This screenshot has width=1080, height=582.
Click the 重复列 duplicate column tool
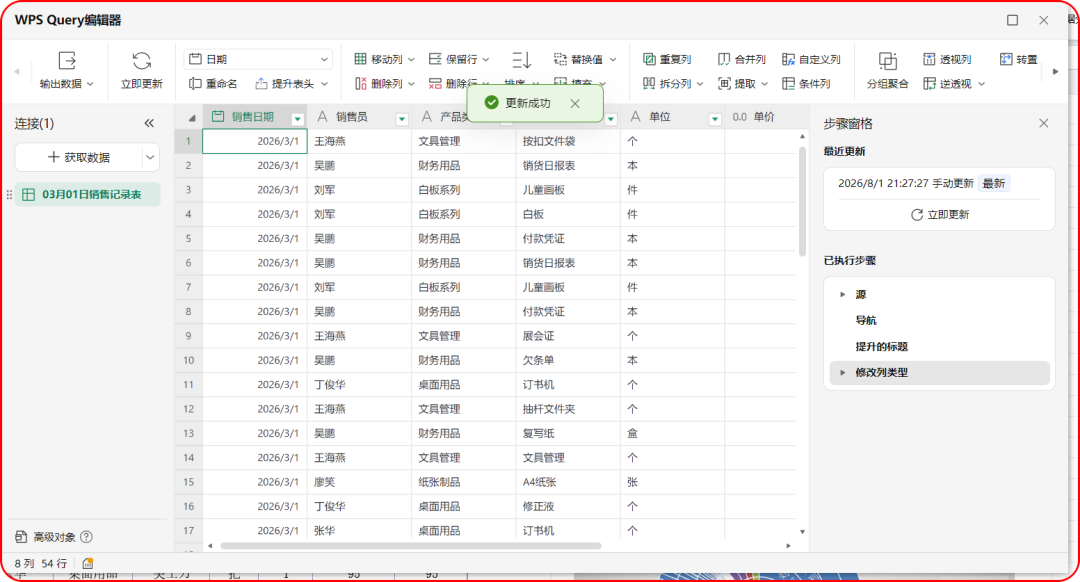[667, 59]
